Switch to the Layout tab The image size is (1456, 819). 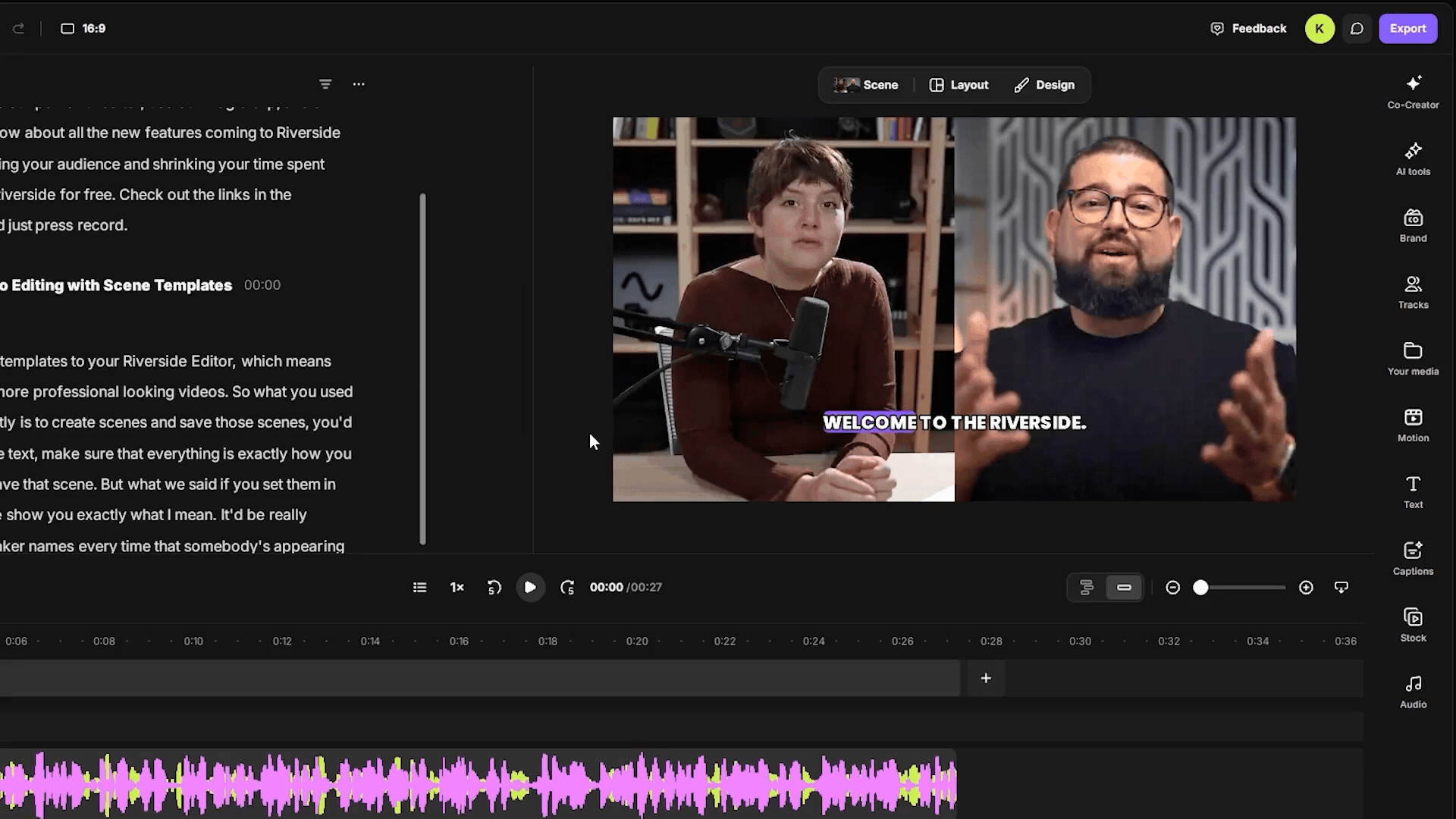point(959,85)
